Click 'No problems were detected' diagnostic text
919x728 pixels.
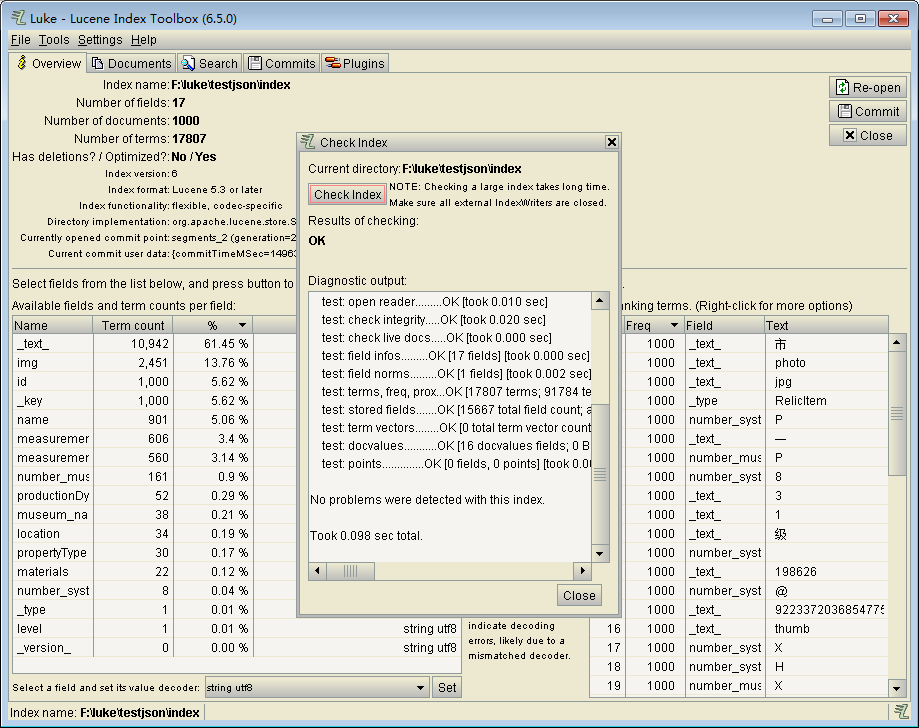pos(427,500)
